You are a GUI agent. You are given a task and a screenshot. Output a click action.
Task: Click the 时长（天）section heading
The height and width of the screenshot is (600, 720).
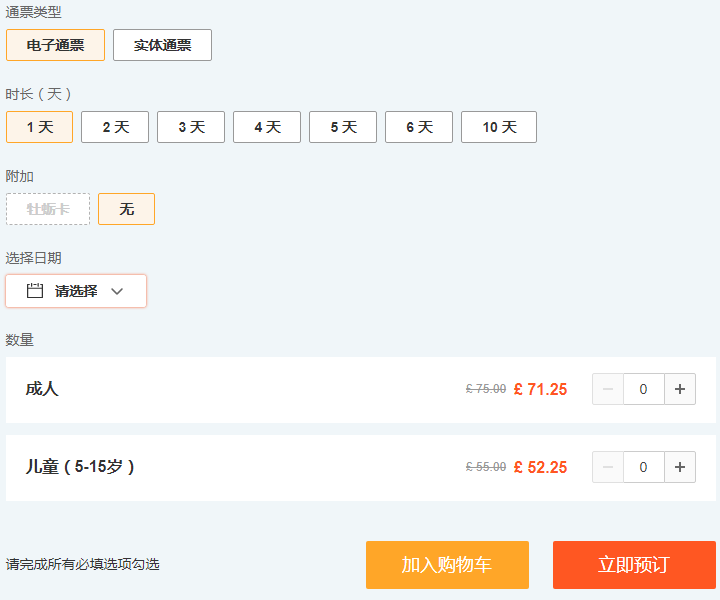coord(39,94)
